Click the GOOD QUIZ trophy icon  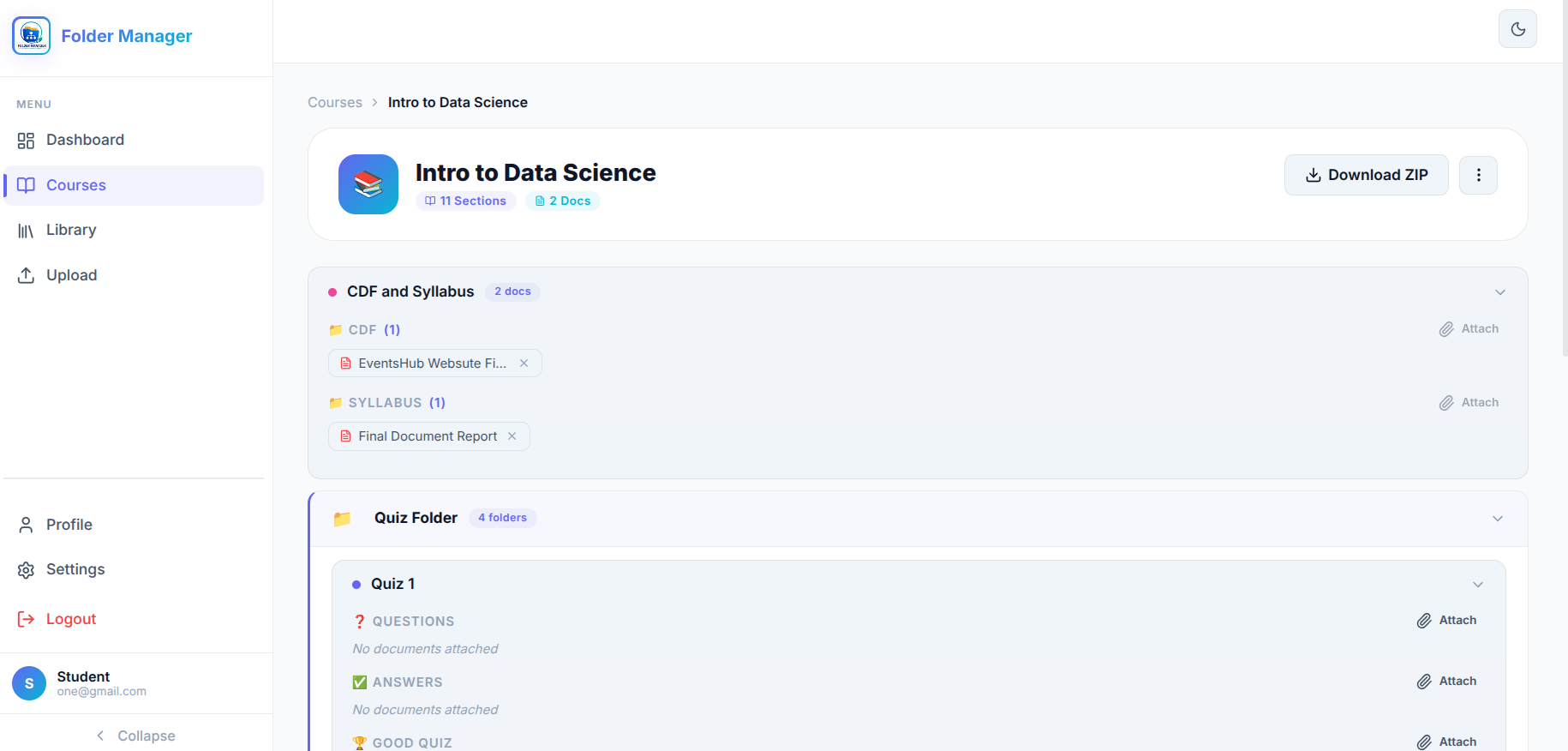tap(360, 743)
